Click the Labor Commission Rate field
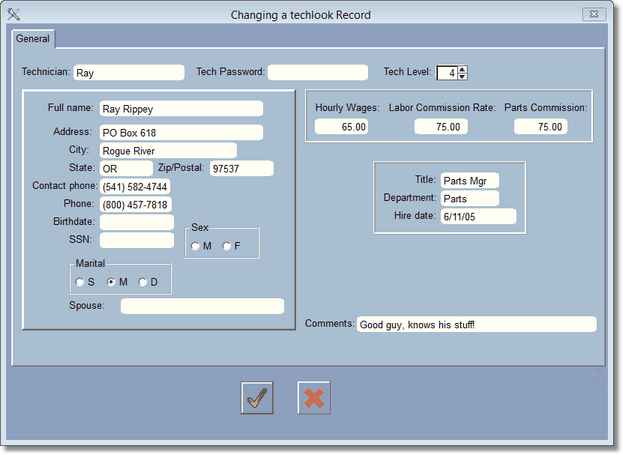This screenshot has width=623, height=455. click(441, 127)
